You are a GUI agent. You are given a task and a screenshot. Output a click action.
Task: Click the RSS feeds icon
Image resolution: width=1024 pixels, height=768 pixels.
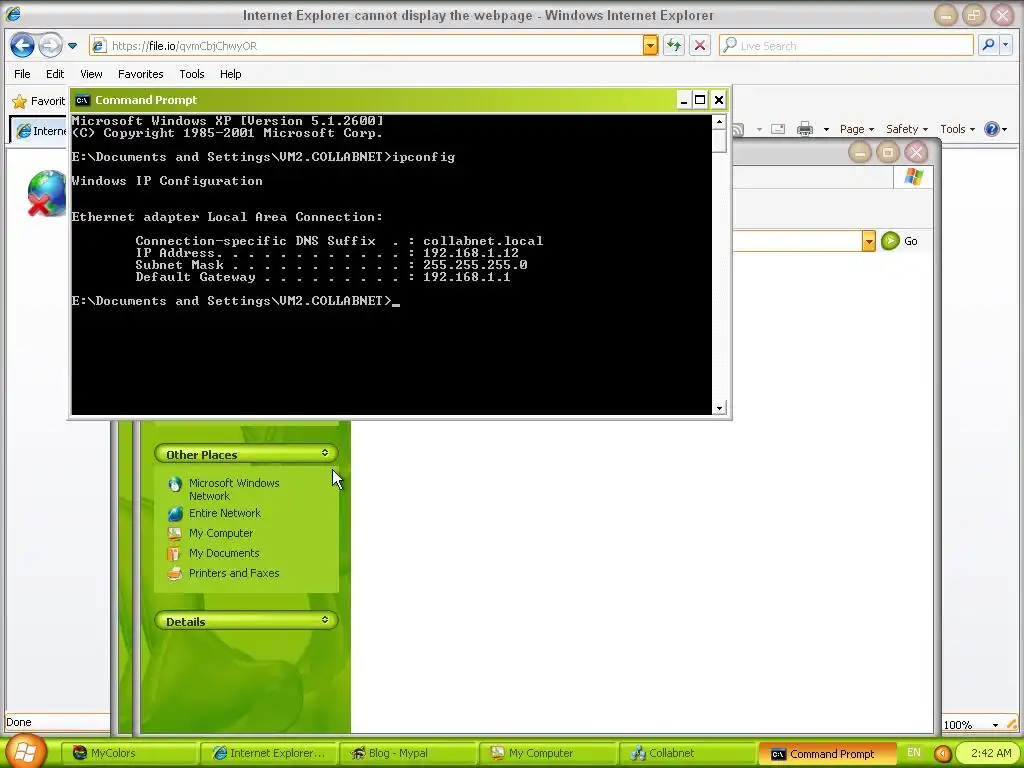click(x=738, y=129)
